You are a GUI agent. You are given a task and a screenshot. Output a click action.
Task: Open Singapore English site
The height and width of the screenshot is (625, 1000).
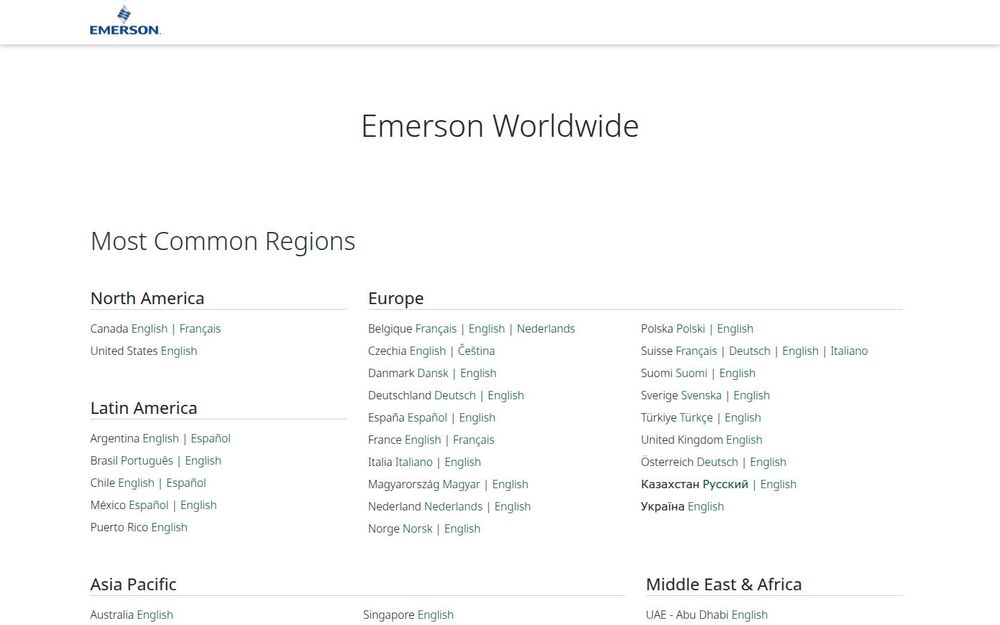(x=436, y=615)
